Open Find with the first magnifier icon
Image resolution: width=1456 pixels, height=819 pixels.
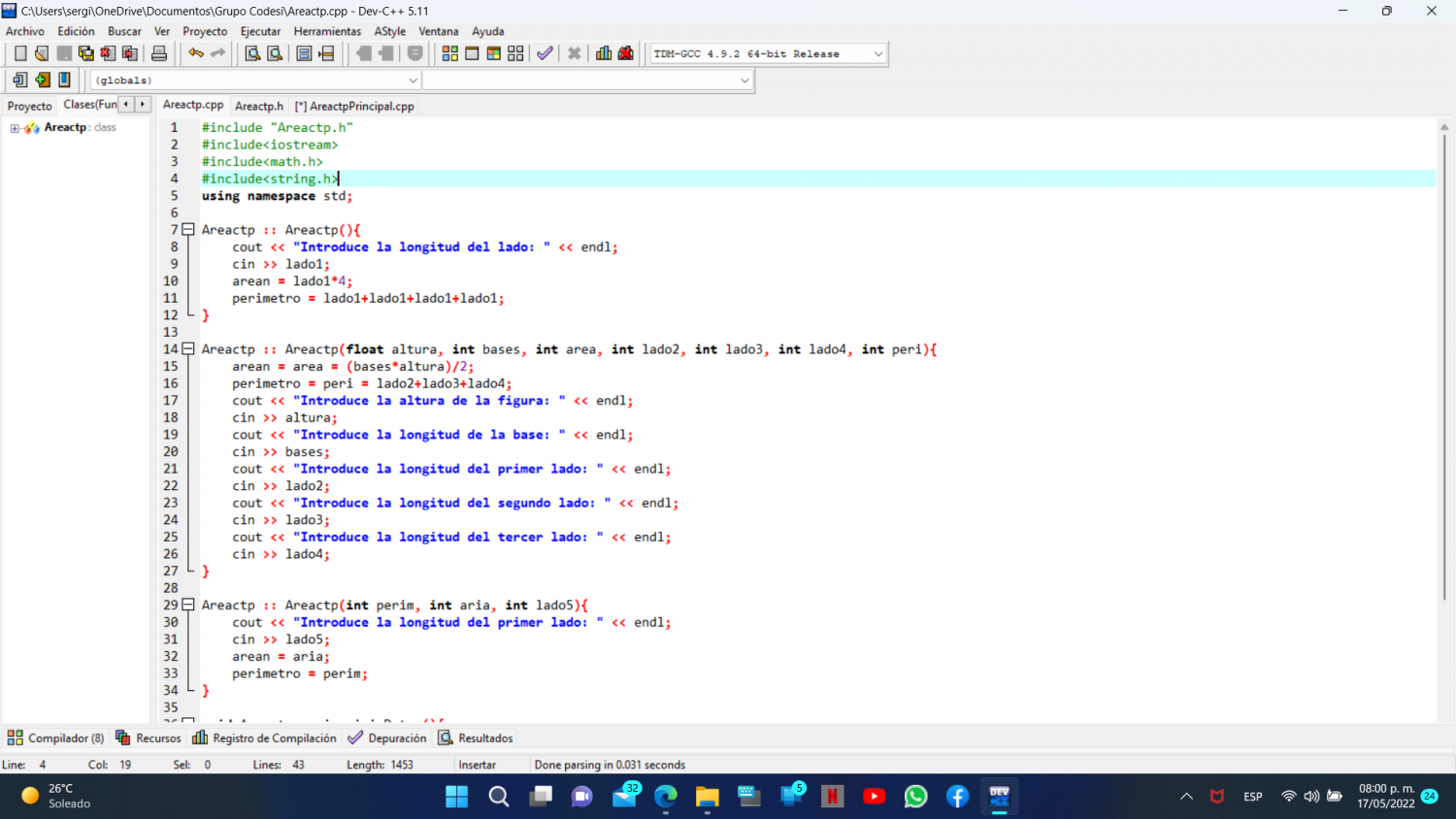(252, 53)
